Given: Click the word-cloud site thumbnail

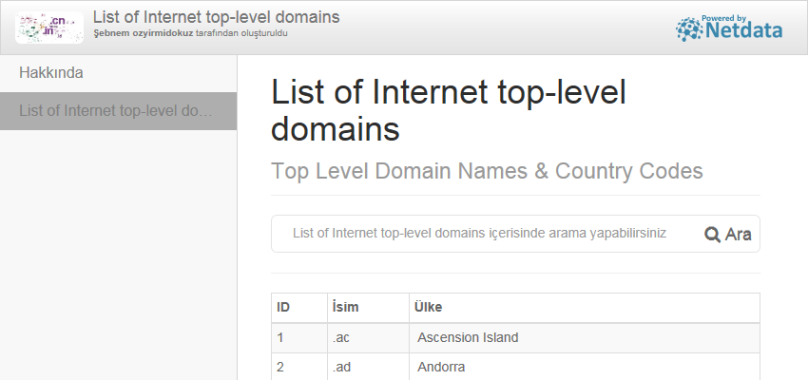Looking at the screenshot, I should pyautogui.click(x=49, y=27).
